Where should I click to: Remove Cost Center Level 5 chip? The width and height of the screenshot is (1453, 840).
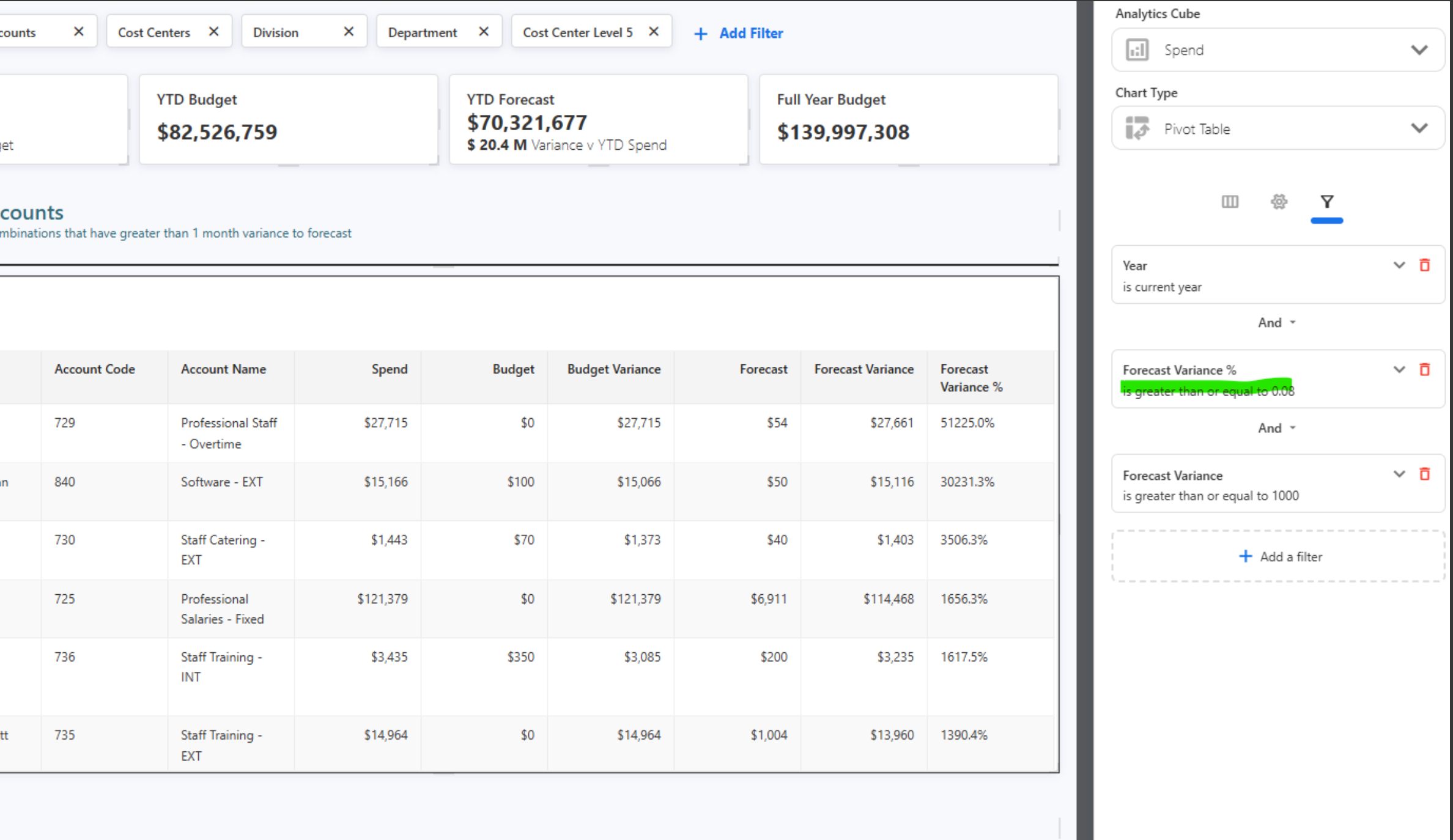pos(654,32)
